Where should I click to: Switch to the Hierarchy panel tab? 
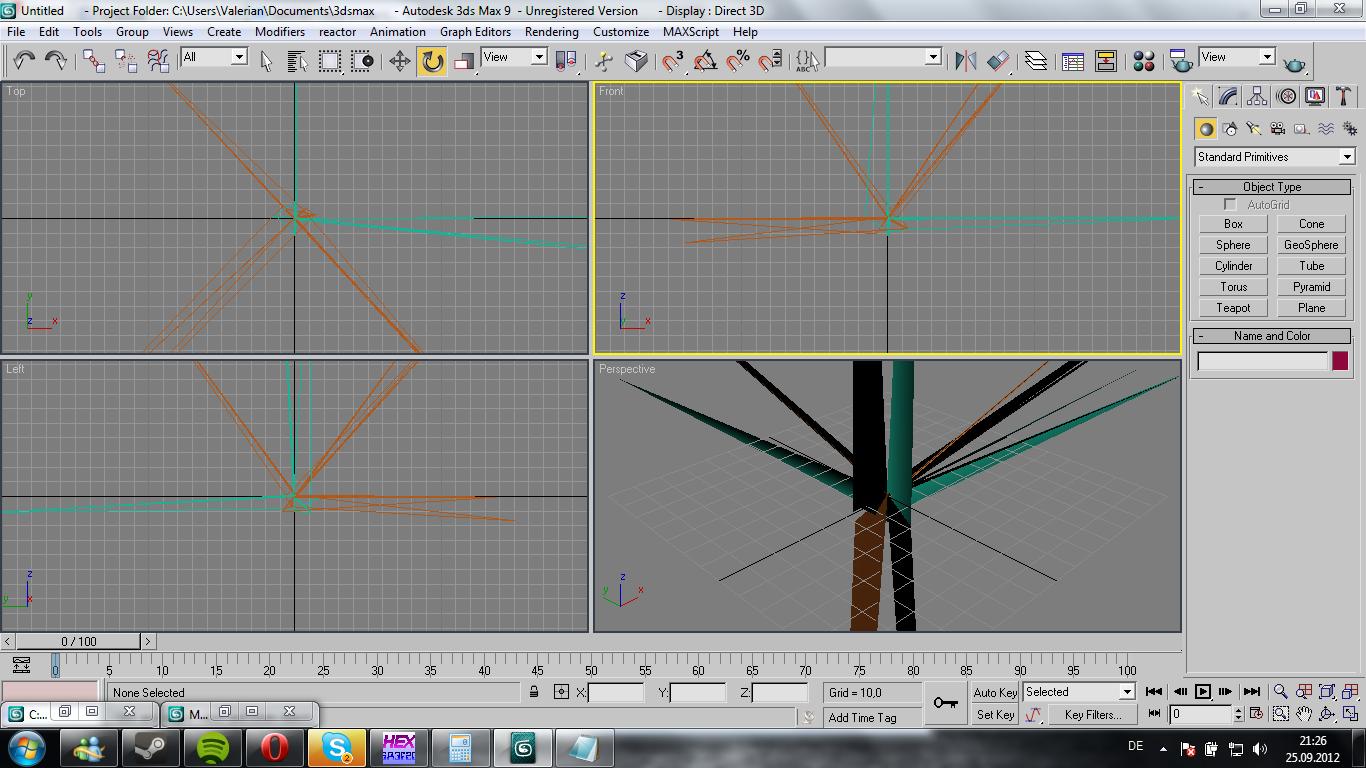point(1258,96)
